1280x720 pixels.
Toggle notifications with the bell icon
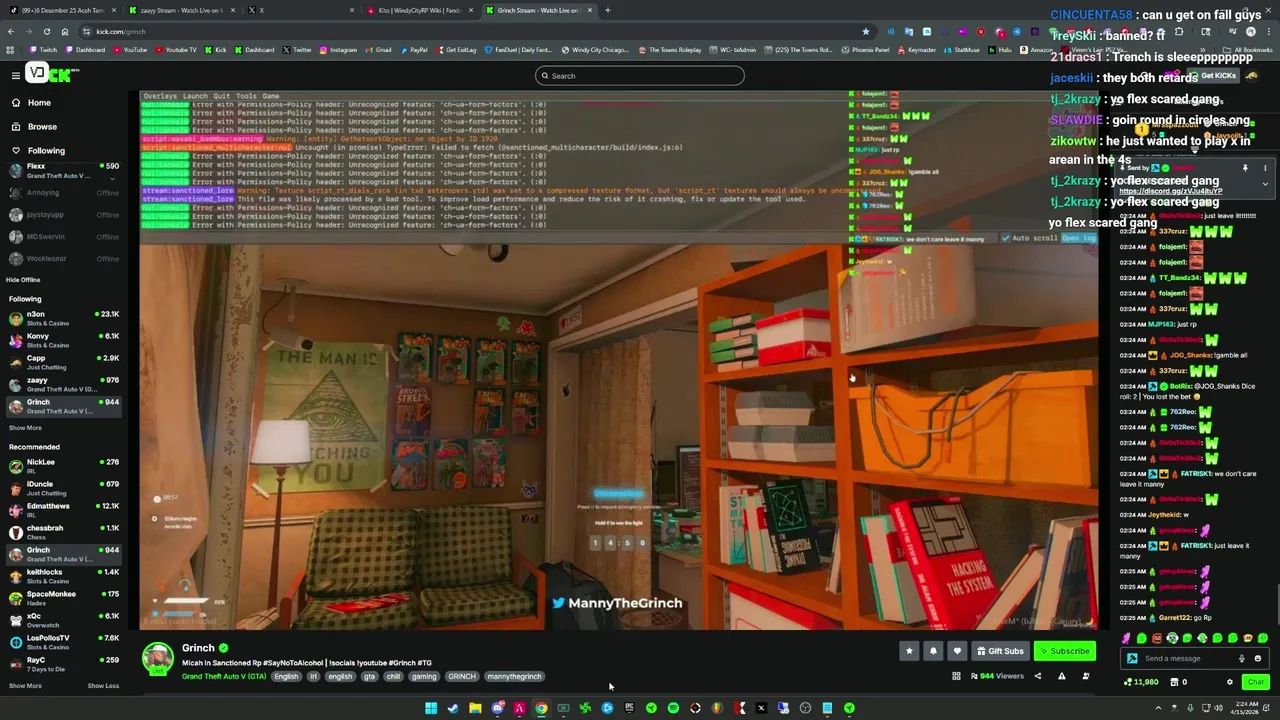coord(933,651)
